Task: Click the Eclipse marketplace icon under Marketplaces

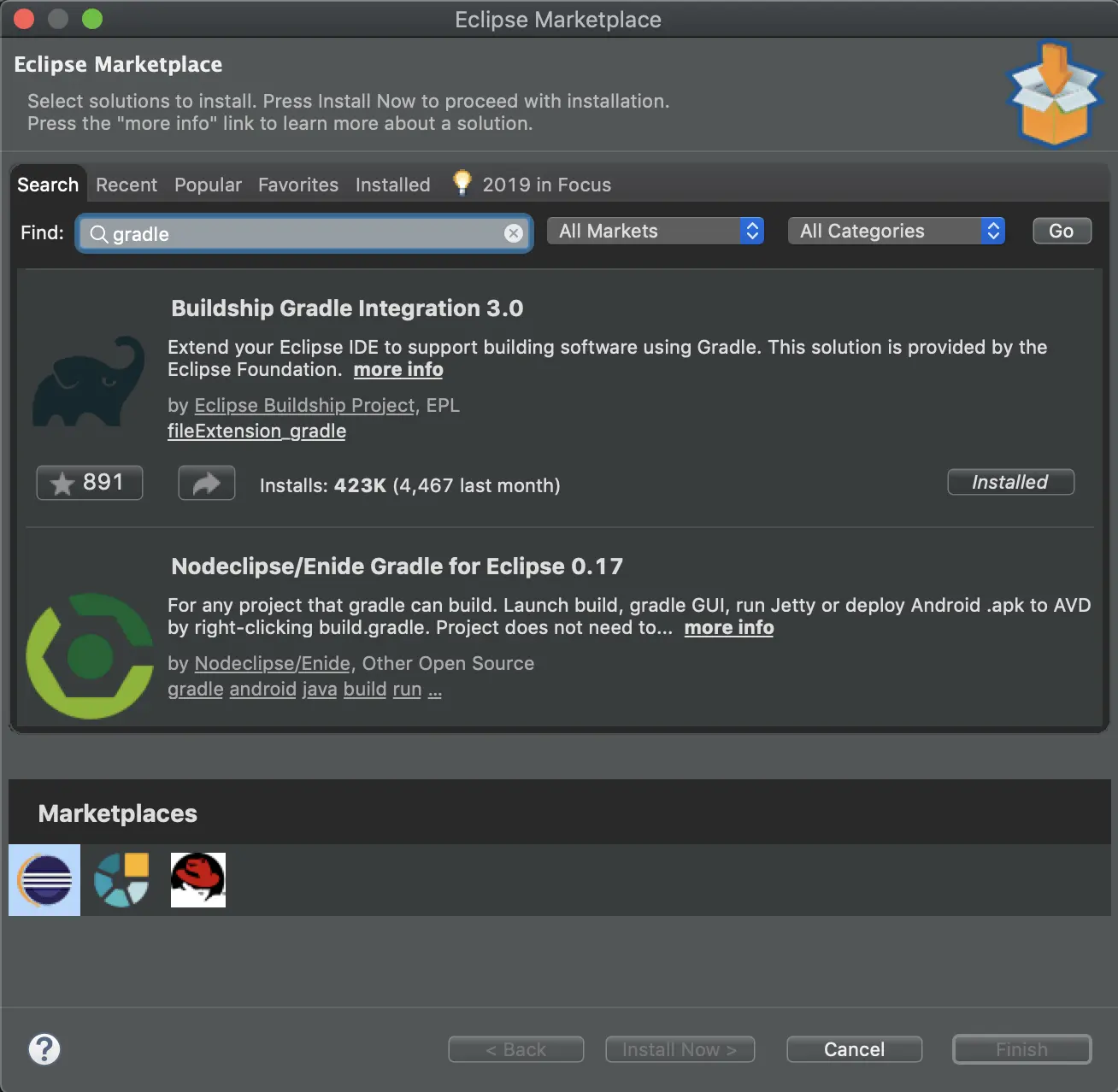Action: tap(44, 880)
